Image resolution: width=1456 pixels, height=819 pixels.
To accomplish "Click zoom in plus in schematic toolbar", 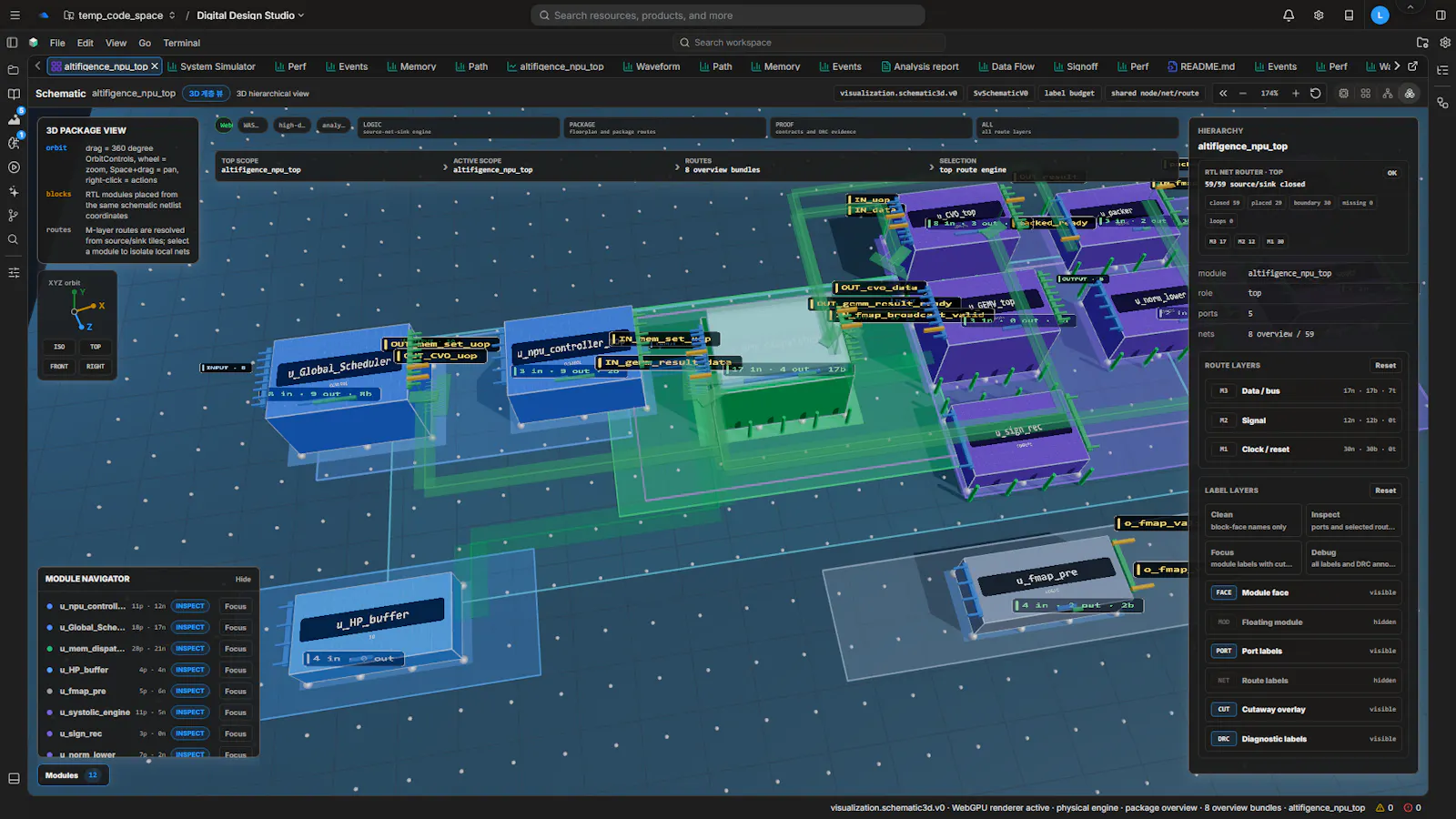I will click(1296, 94).
